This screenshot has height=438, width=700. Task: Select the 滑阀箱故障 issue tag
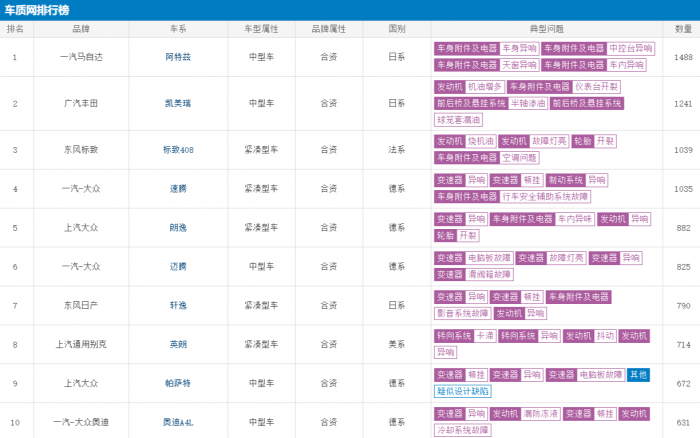[x=489, y=274]
